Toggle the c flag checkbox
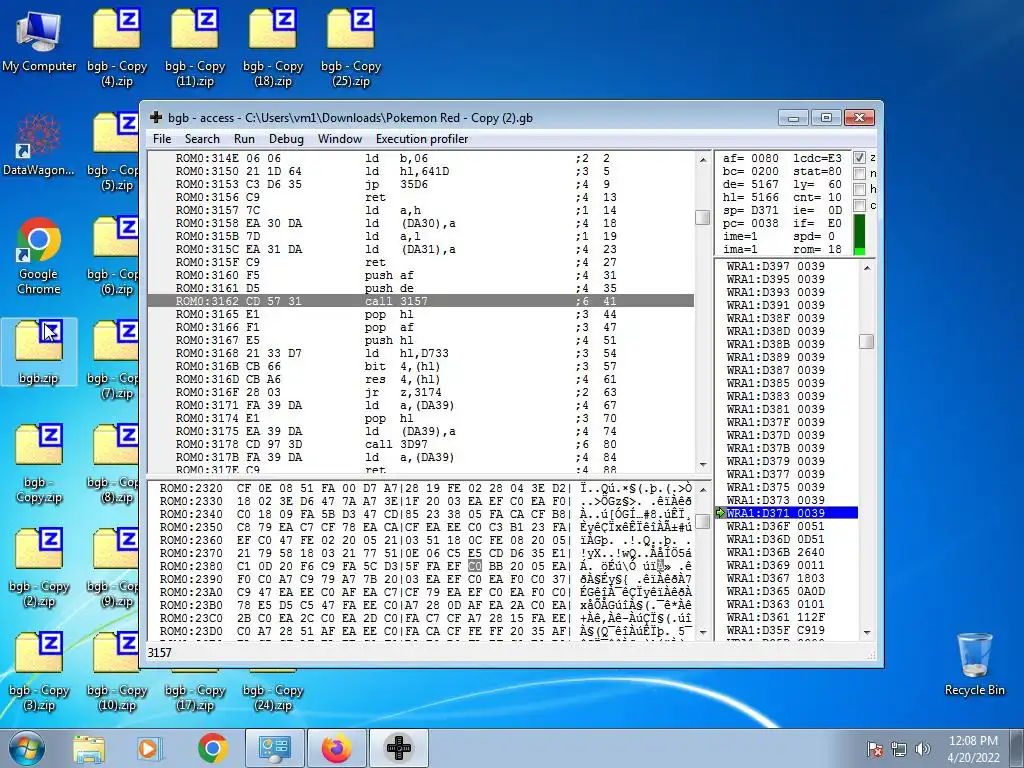The height and width of the screenshot is (768, 1024). pyautogui.click(x=859, y=205)
